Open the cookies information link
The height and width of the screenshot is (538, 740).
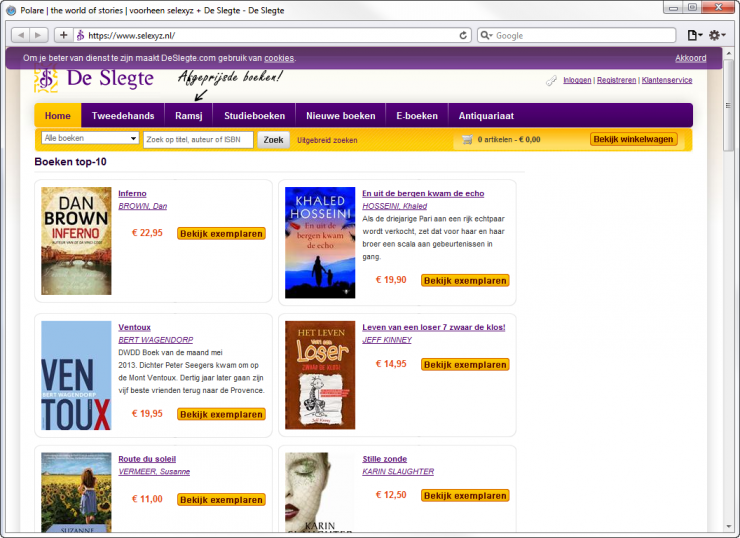(x=279, y=58)
